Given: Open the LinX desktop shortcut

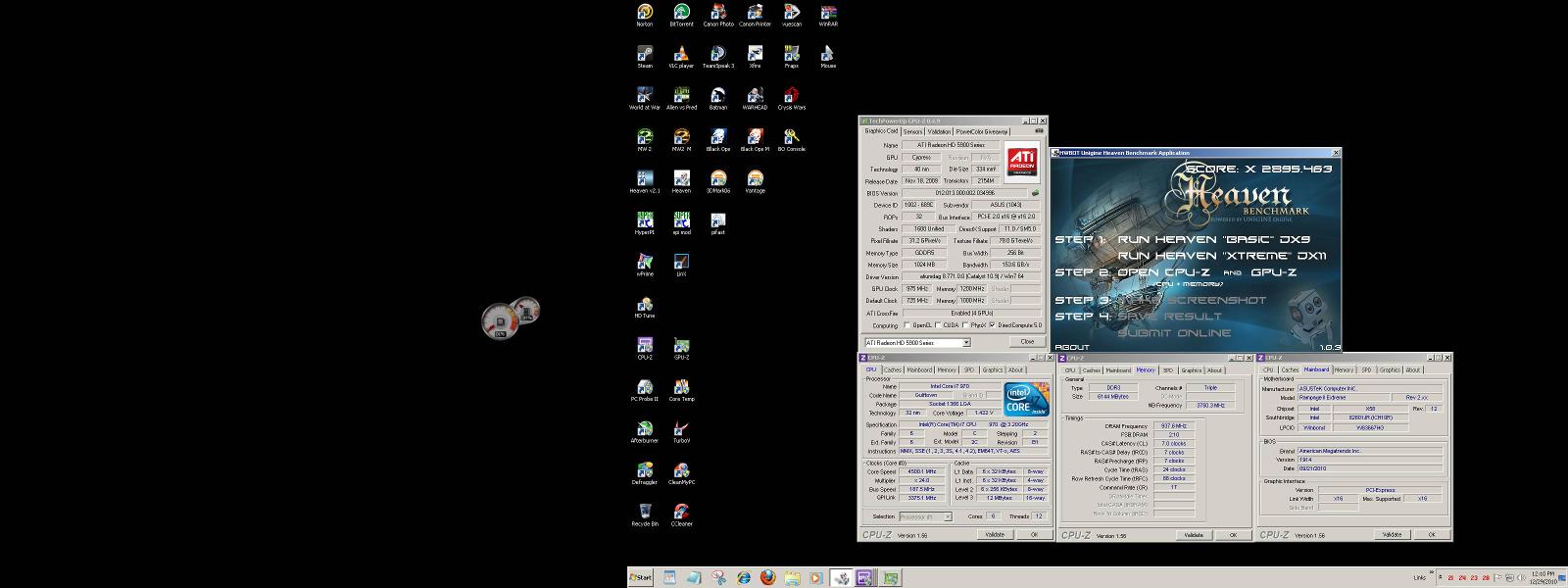Looking at the screenshot, I should 681,265.
